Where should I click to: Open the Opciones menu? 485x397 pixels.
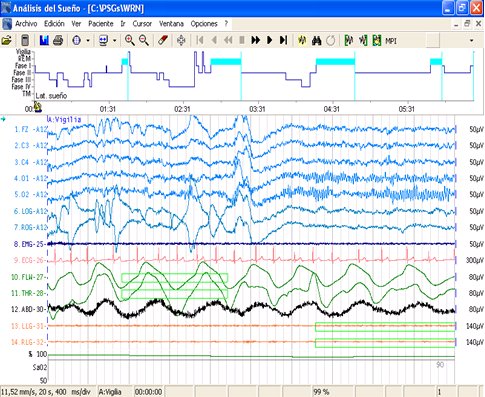coord(204,24)
